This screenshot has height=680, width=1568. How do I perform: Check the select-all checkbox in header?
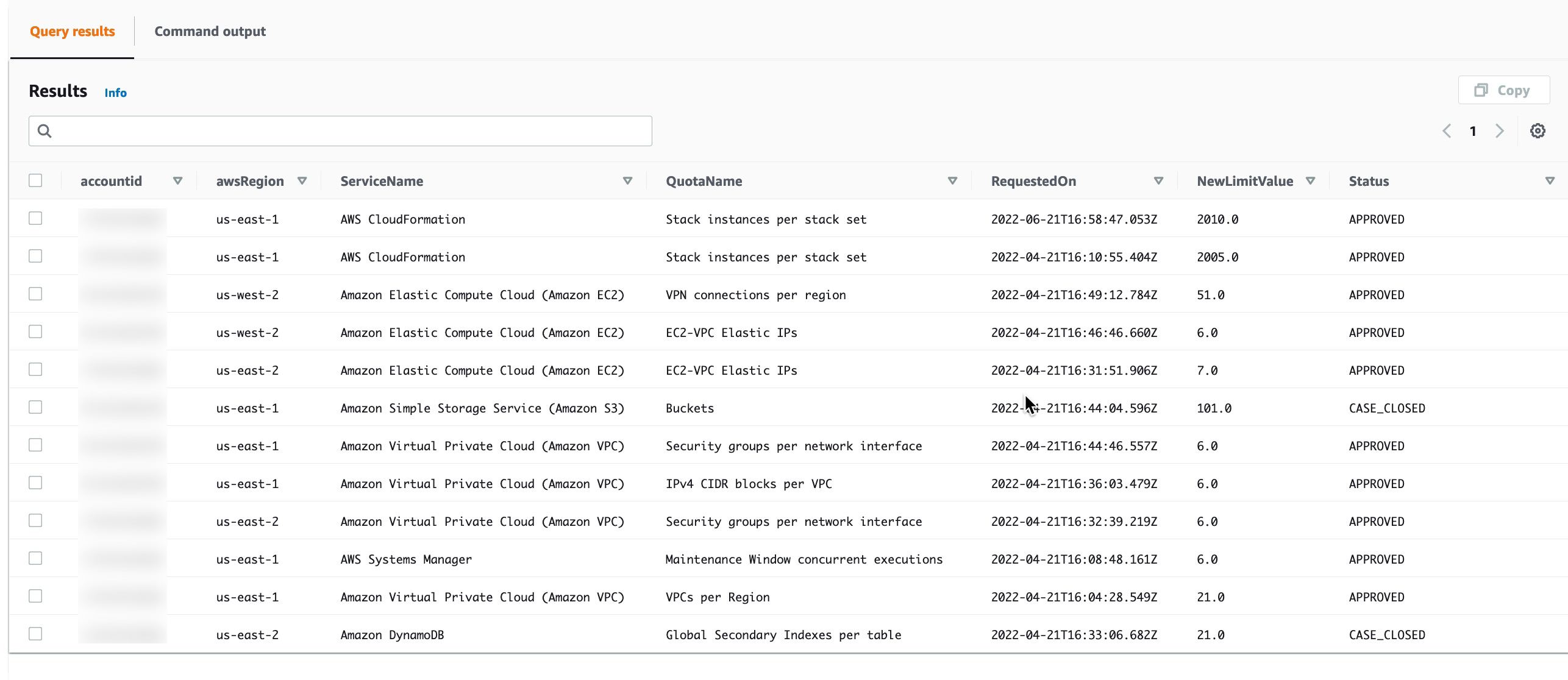[x=35, y=180]
